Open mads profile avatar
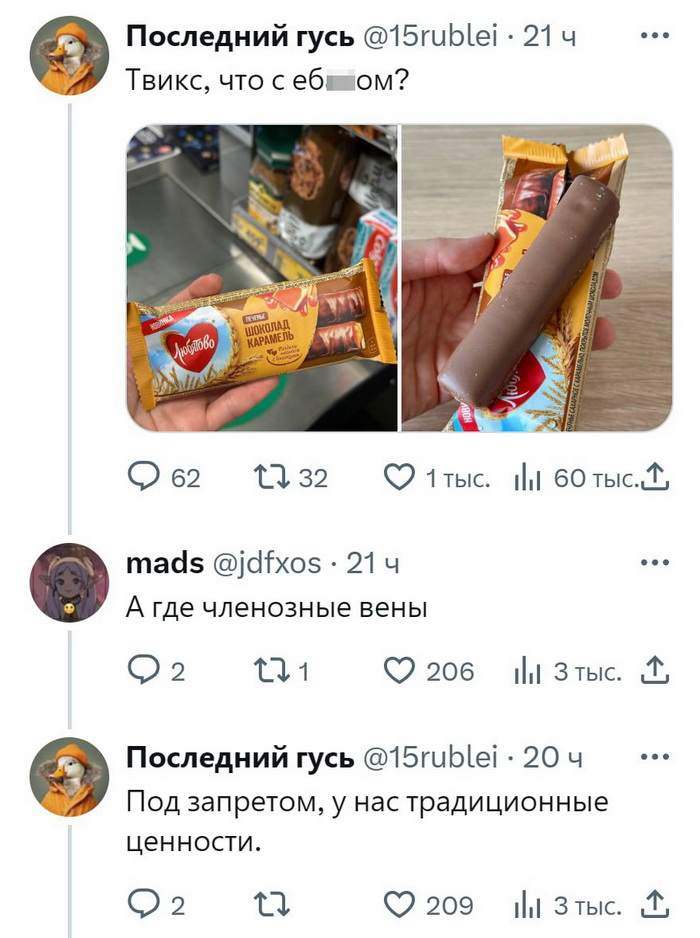The width and height of the screenshot is (700, 938). point(69,582)
